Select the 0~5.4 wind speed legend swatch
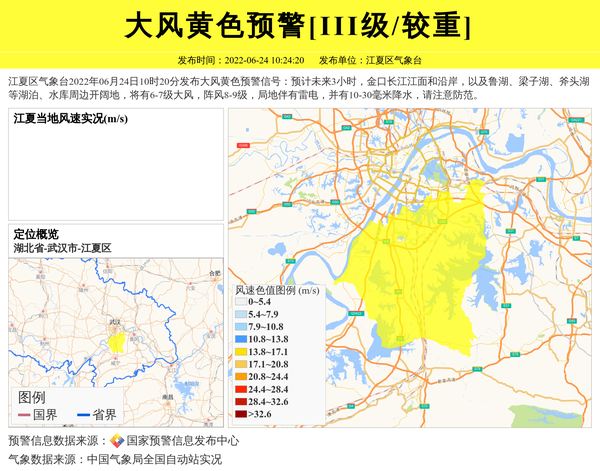This screenshot has height=471, width=600. pyautogui.click(x=240, y=301)
